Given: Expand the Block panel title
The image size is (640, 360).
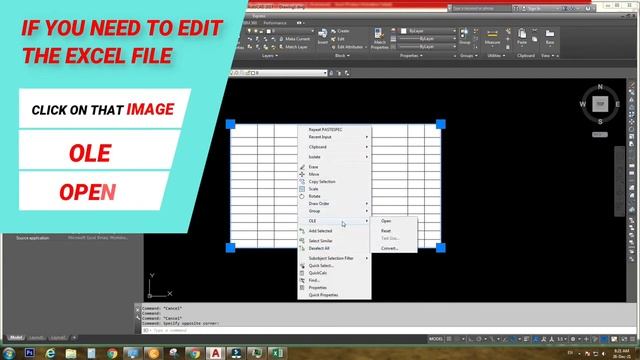Looking at the screenshot, I should point(342,56).
